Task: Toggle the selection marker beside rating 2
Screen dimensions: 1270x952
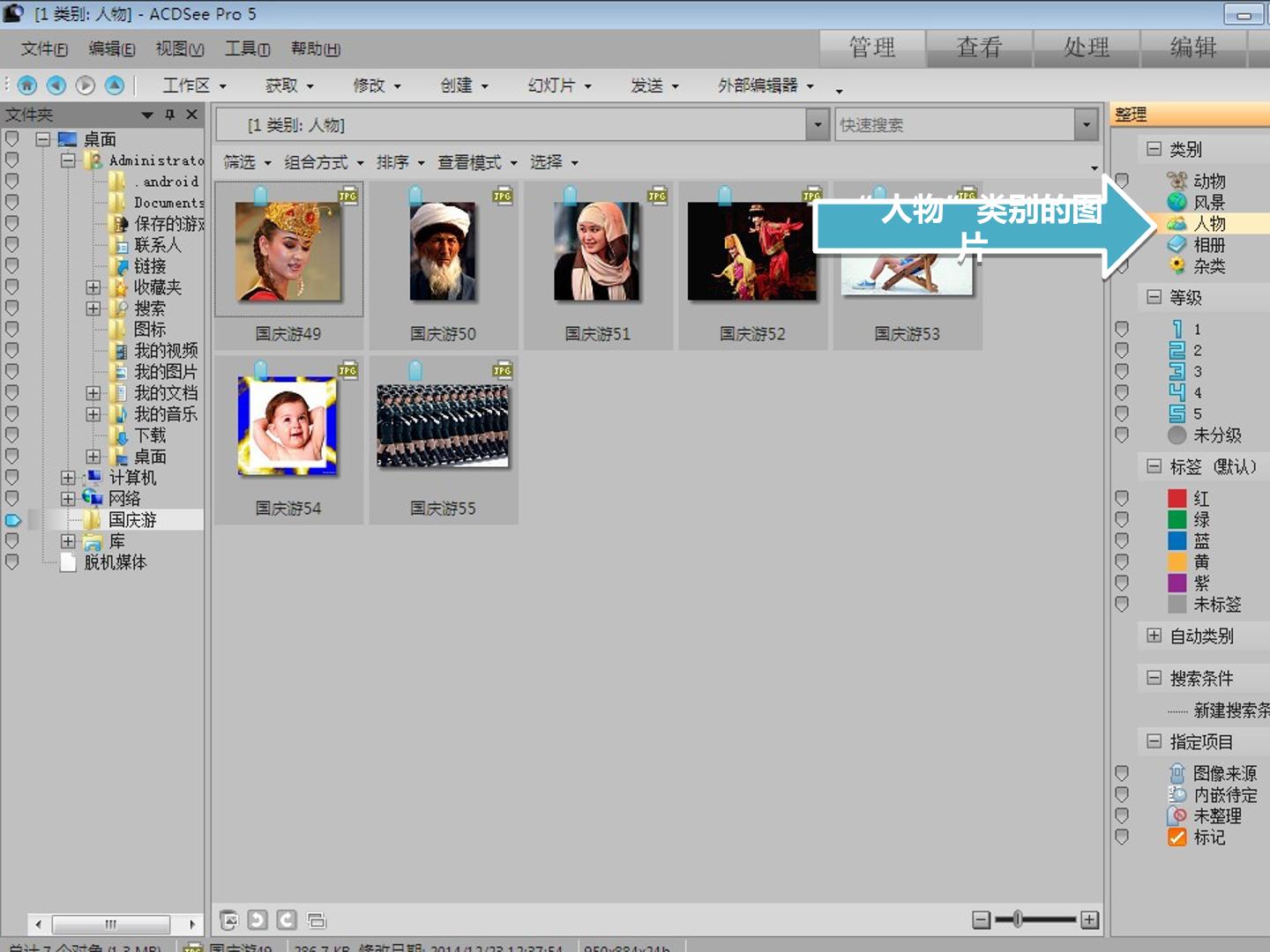Action: (1122, 350)
